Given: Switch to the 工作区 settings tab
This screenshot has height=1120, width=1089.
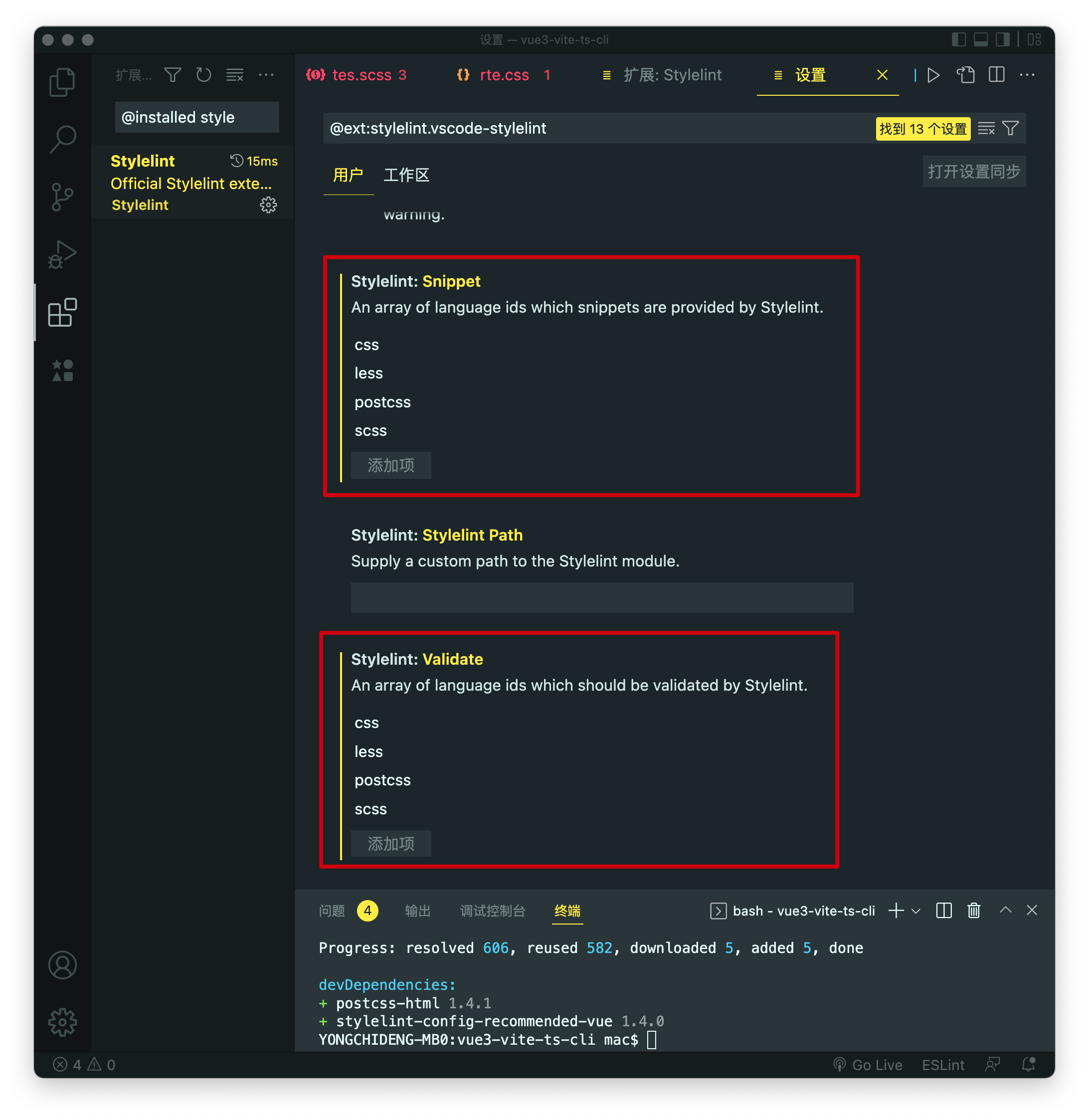Looking at the screenshot, I should click(406, 175).
